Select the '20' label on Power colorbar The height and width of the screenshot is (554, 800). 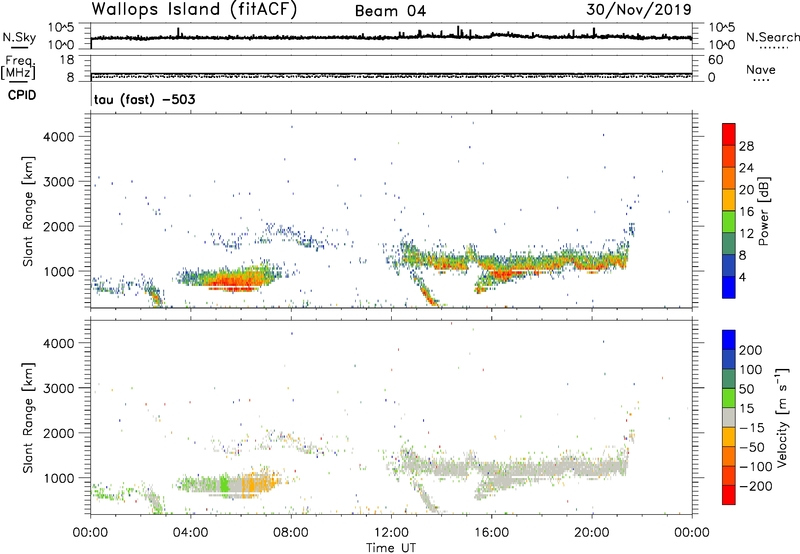coord(746,190)
